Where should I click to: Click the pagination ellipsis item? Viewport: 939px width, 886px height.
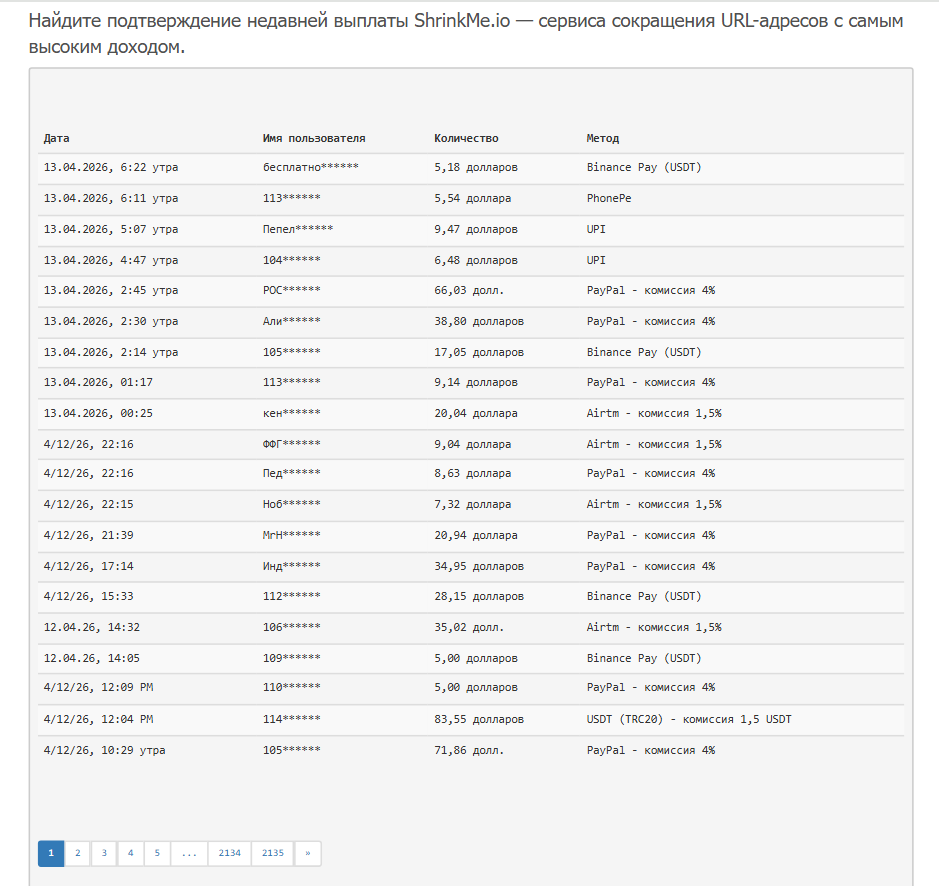tap(189, 853)
